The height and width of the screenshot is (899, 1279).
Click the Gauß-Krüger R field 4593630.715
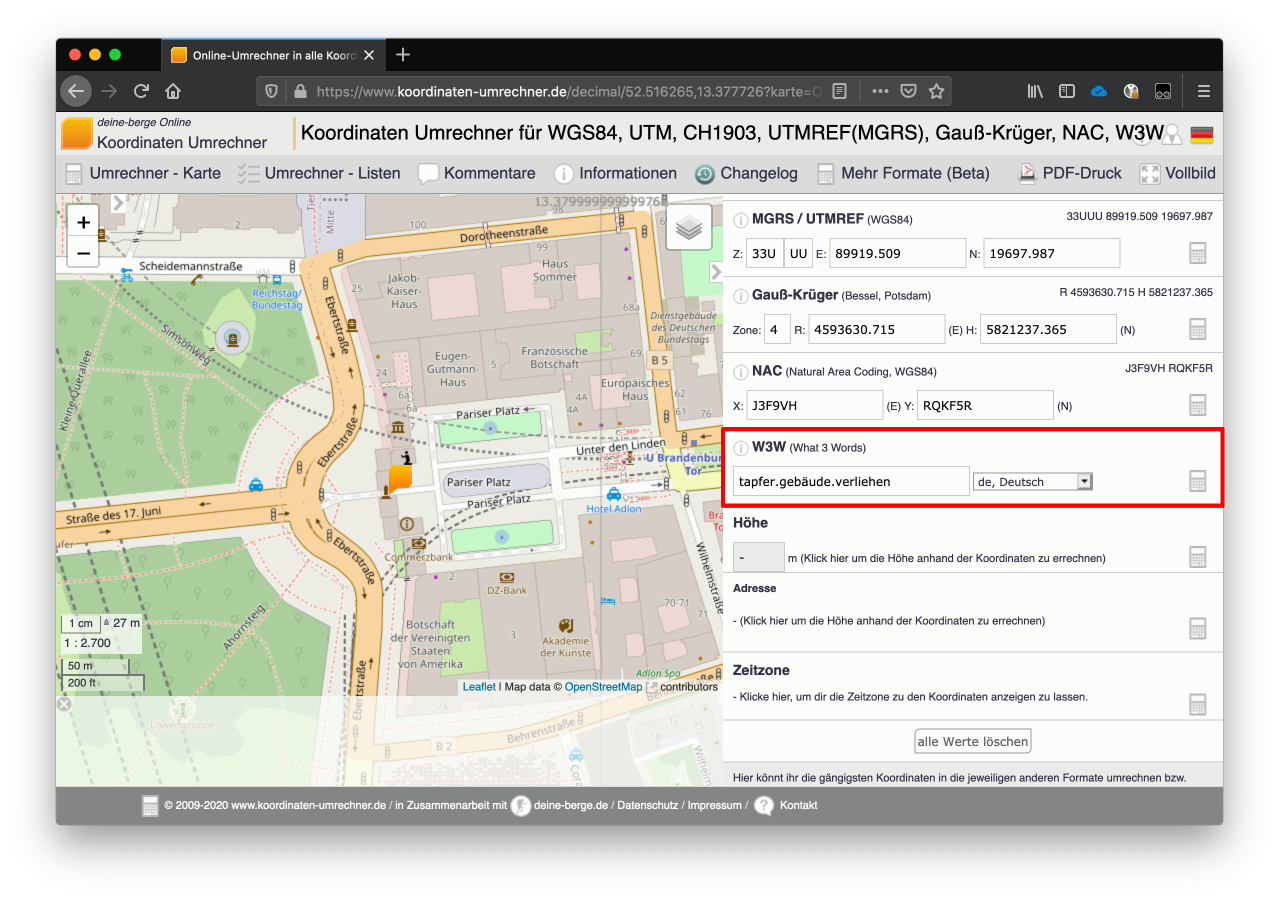point(877,329)
